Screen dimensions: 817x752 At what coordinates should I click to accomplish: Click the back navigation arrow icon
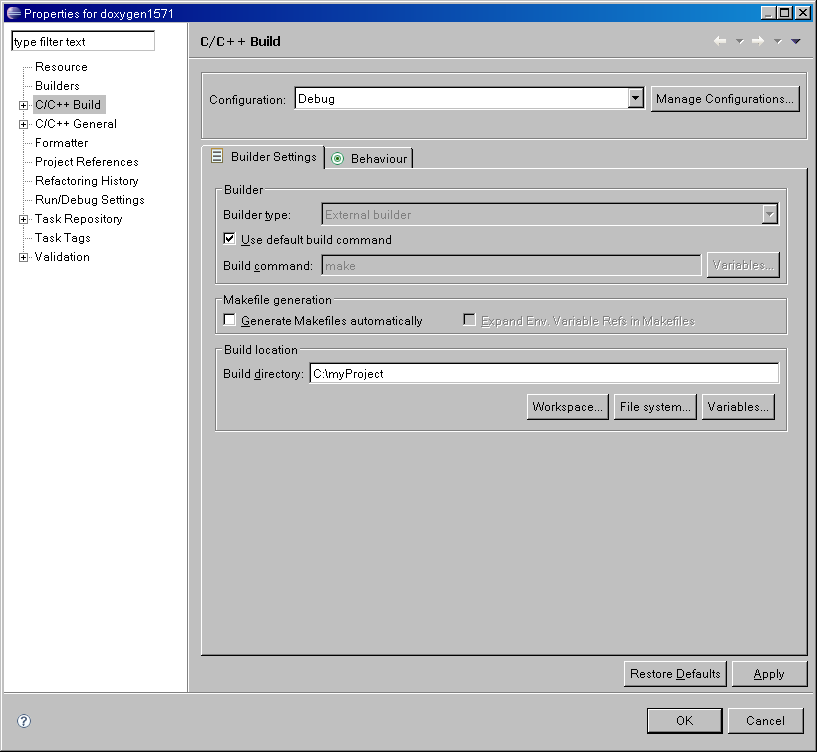719,41
